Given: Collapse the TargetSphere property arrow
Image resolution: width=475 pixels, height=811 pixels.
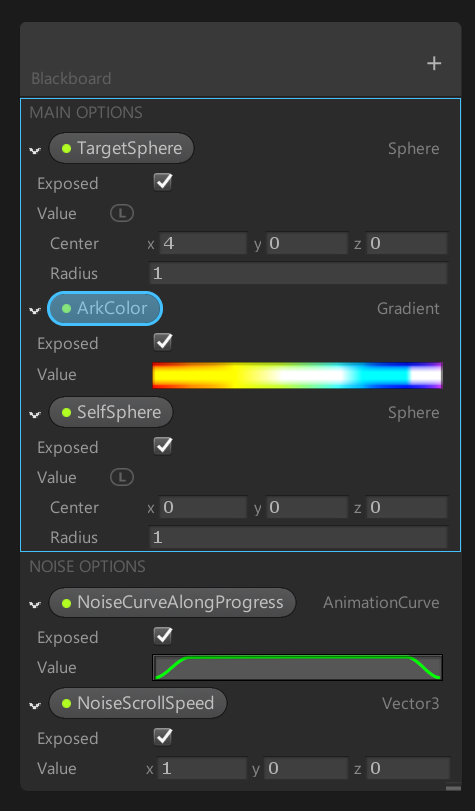Looking at the screenshot, I should [35, 150].
